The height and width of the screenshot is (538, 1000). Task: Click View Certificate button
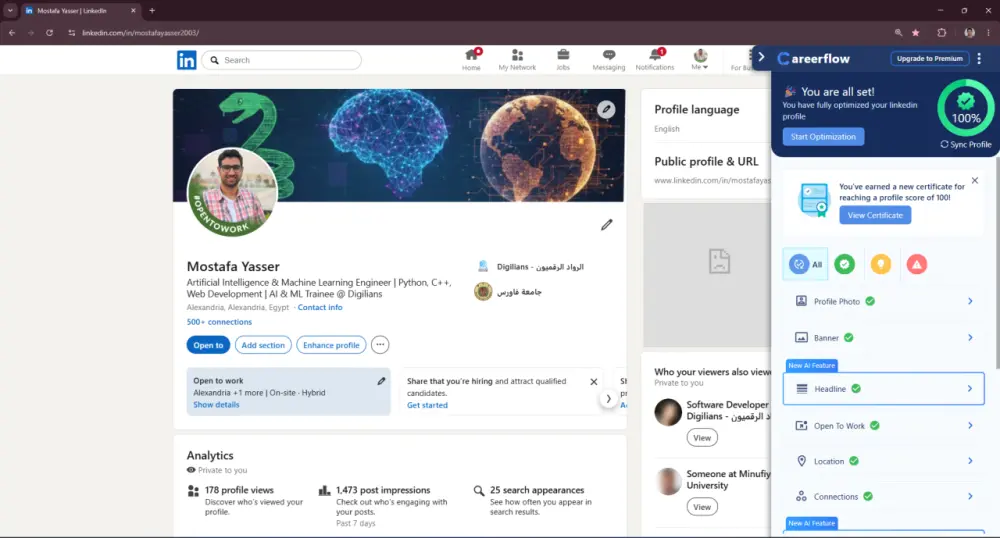pyautogui.click(x=875, y=215)
